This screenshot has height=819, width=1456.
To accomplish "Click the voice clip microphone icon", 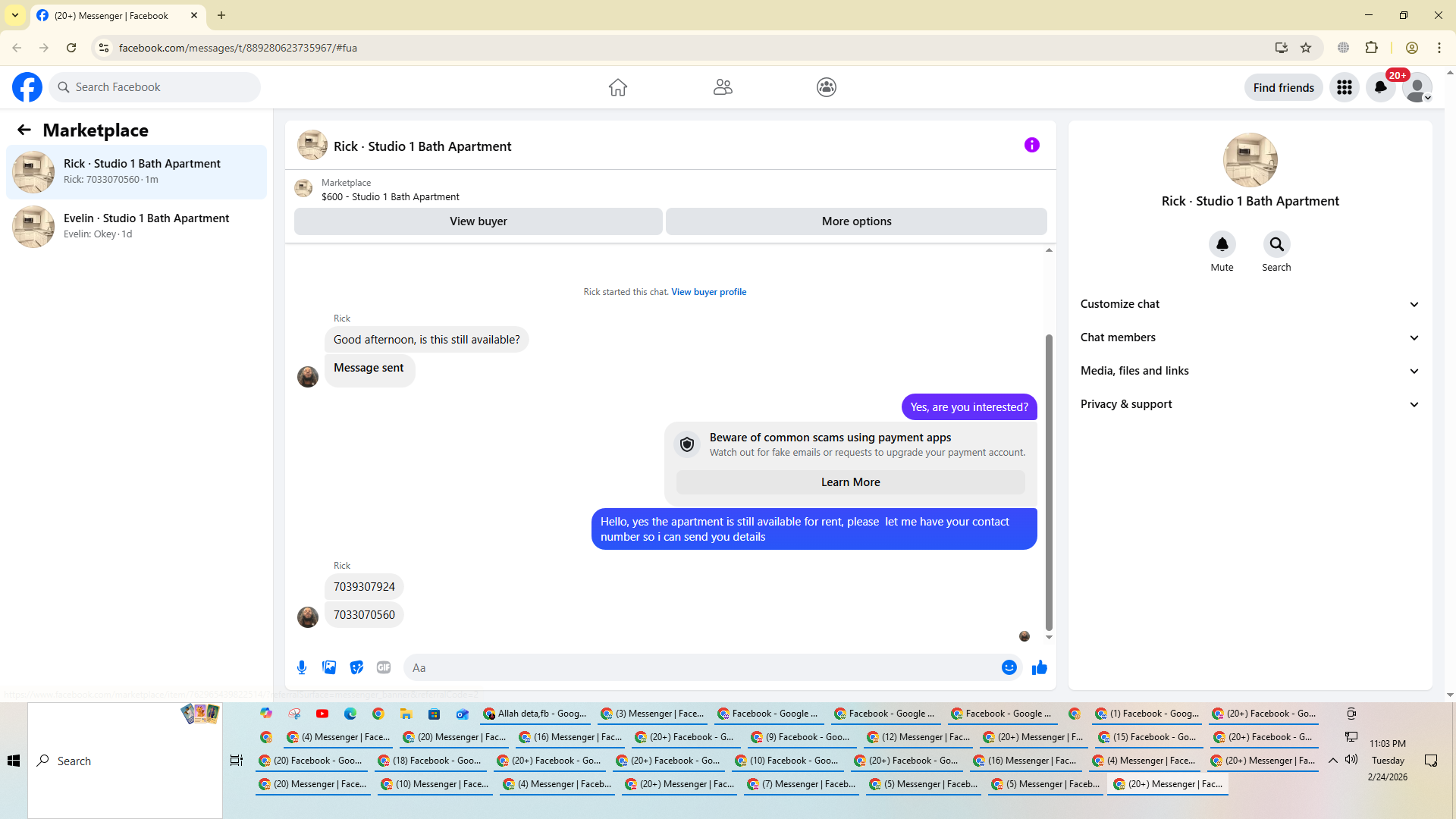I will pos(302,667).
